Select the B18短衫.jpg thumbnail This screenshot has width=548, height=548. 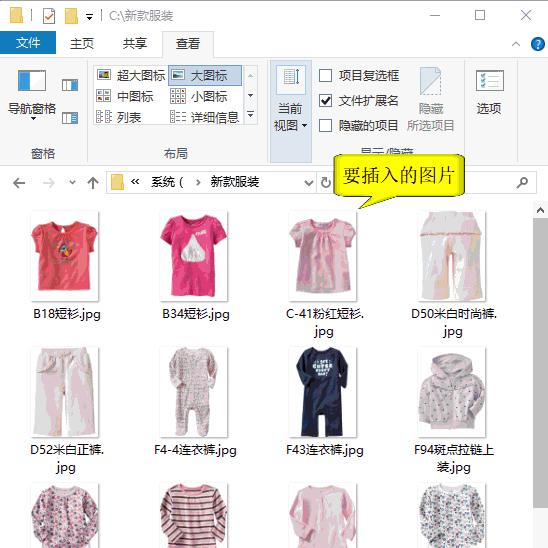point(65,256)
